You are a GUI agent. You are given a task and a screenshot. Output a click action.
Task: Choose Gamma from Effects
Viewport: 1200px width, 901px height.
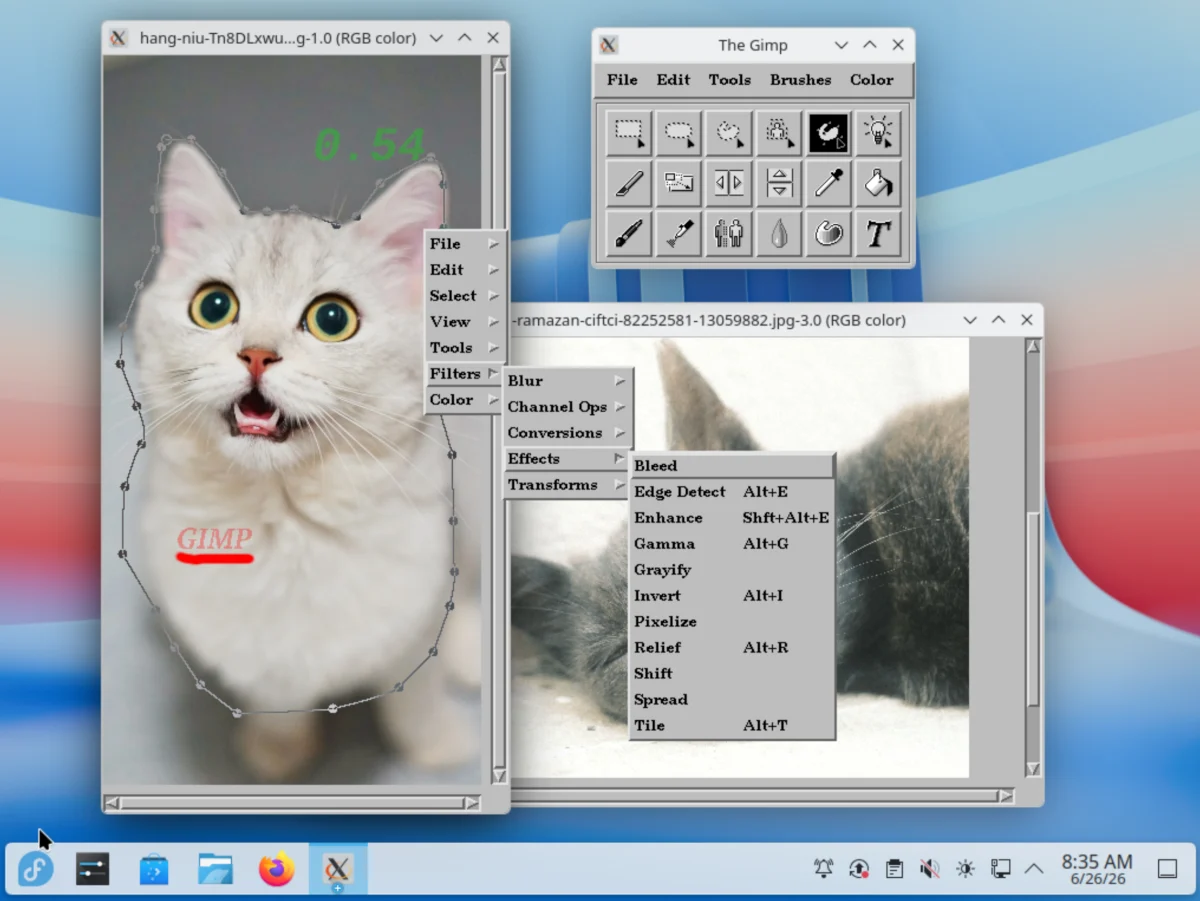pyautogui.click(x=732, y=544)
